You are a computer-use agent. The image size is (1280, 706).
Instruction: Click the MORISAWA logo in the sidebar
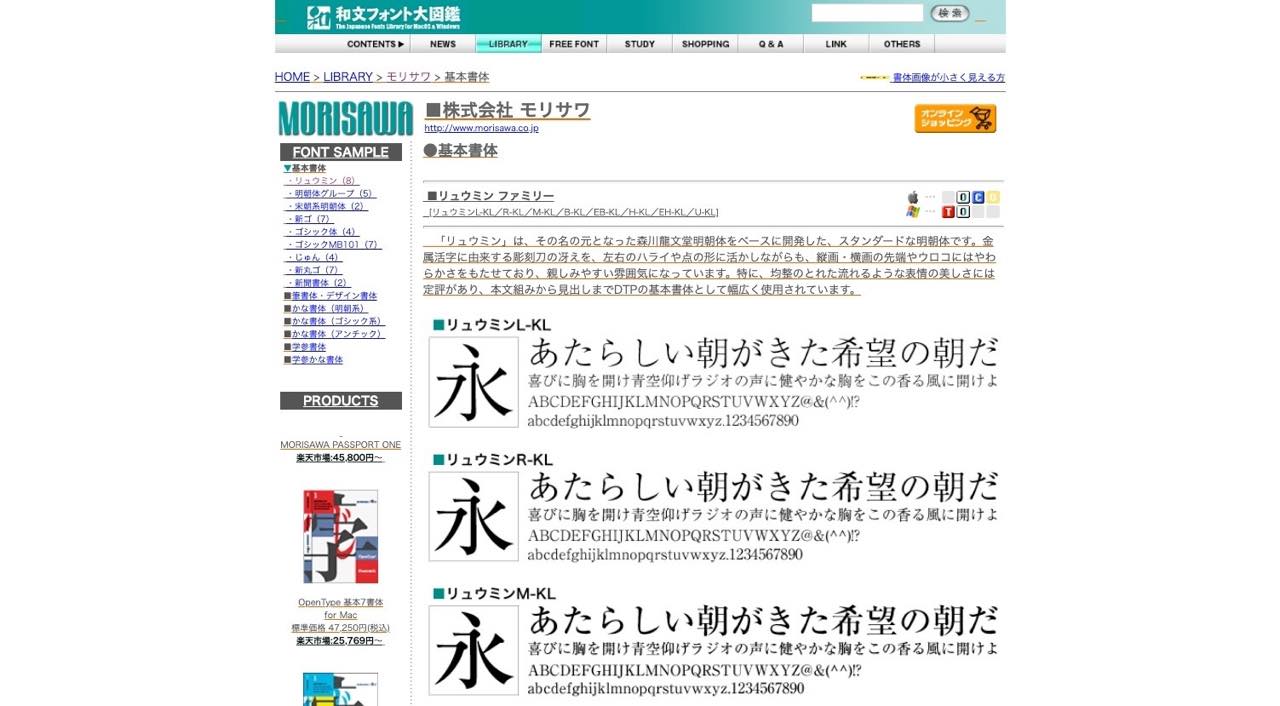click(x=345, y=118)
